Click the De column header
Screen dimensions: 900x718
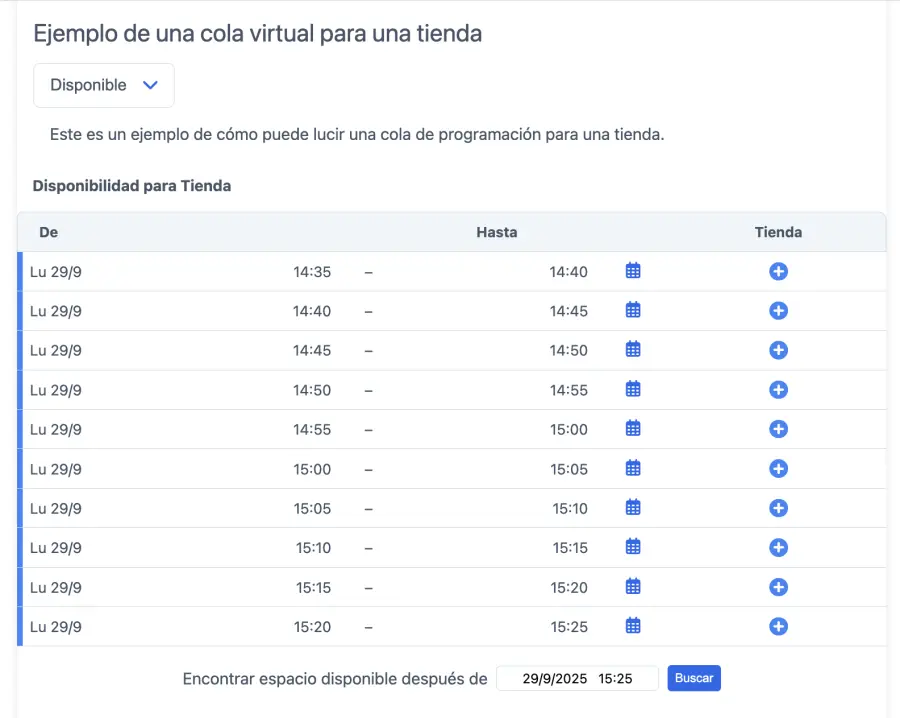click(x=48, y=232)
